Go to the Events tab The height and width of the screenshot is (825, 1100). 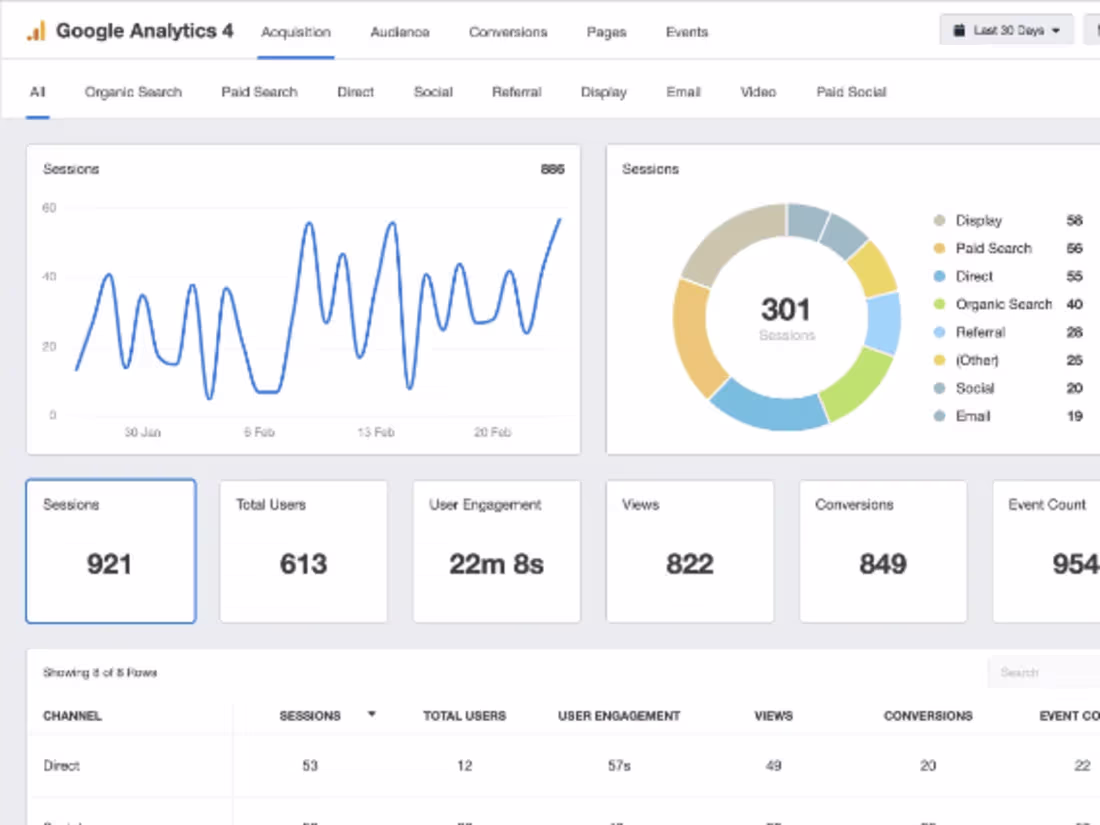pos(687,32)
